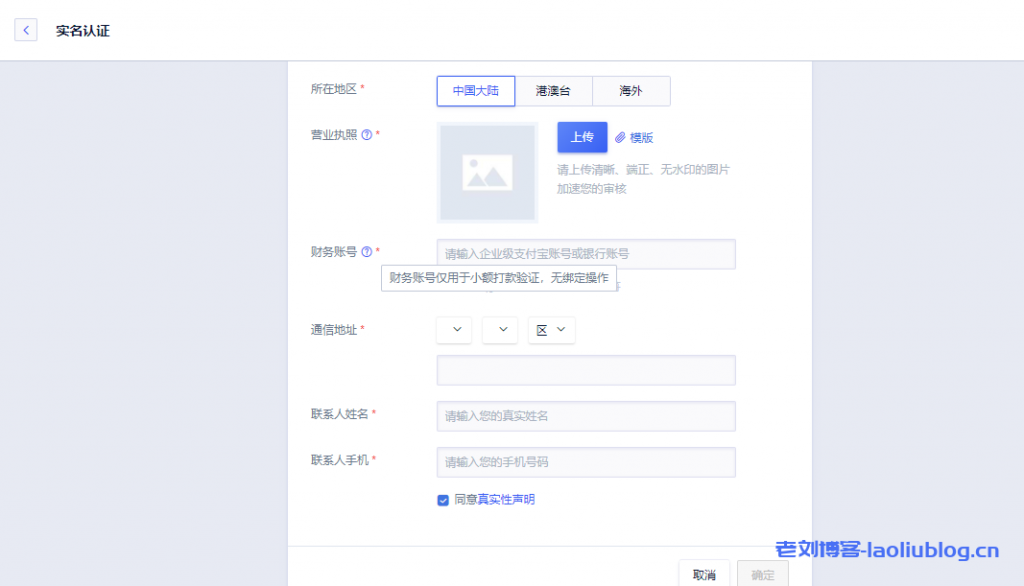Image resolution: width=1024 pixels, height=586 pixels.
Task: Click the 联系人手机 phone number field
Action: point(586,462)
